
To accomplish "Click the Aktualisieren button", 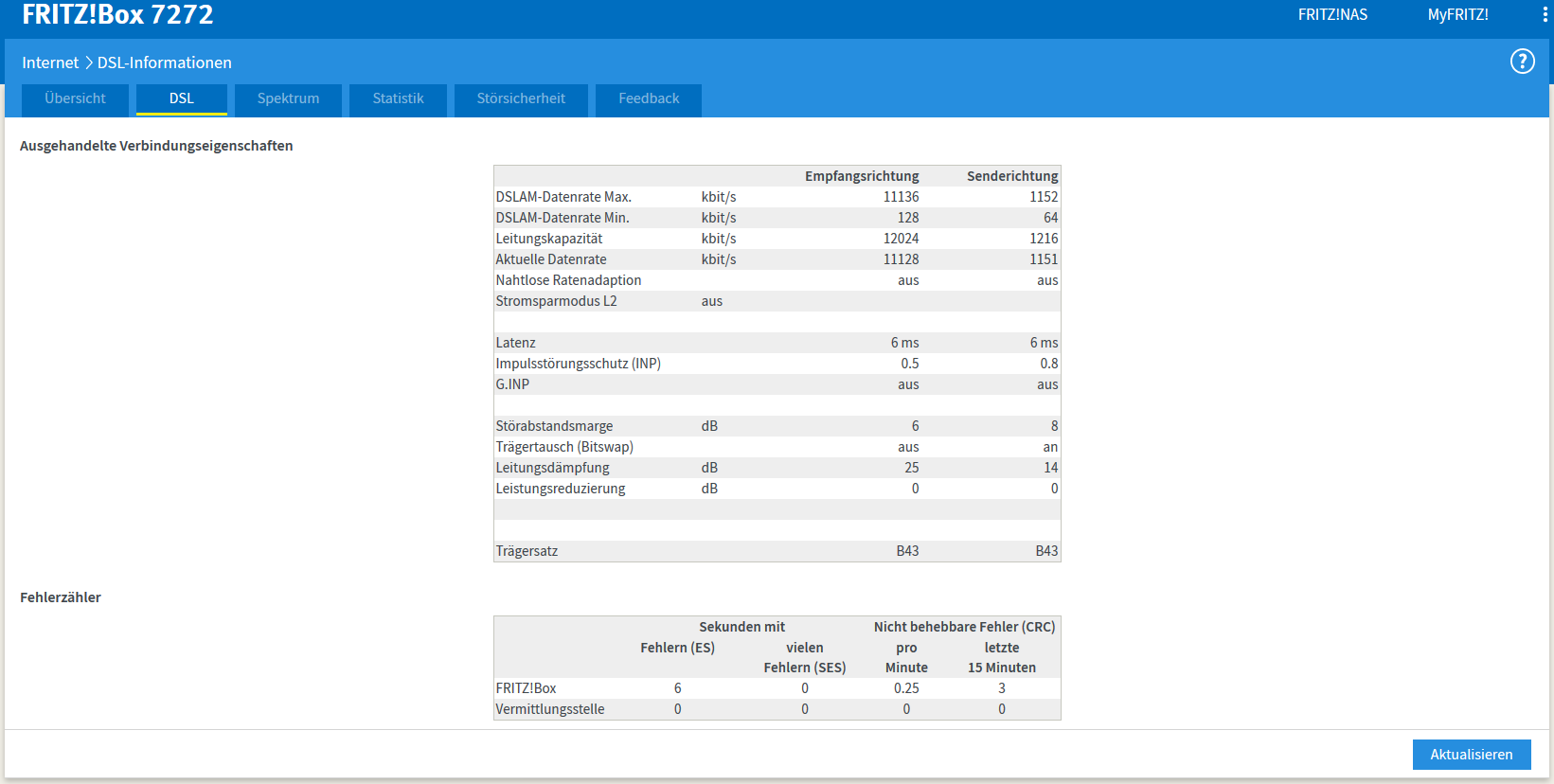I will tap(1472, 755).
